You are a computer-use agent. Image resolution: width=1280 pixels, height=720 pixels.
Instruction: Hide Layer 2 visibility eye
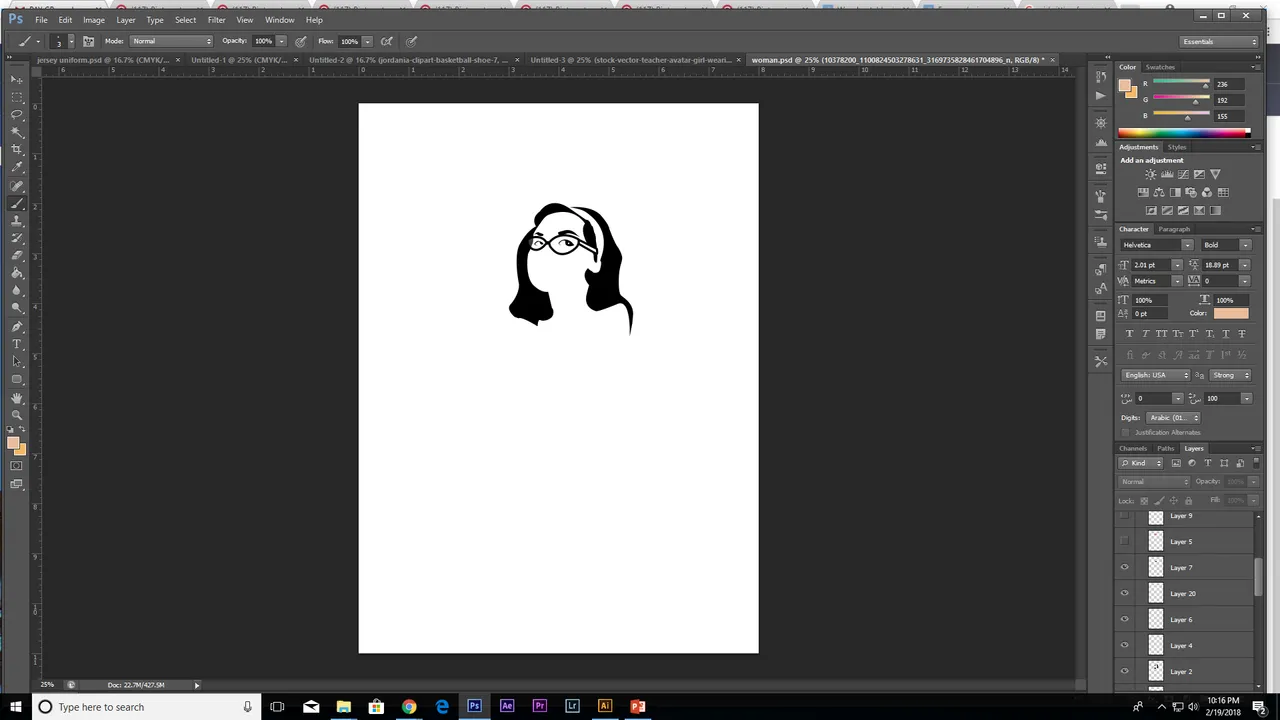pyautogui.click(x=1125, y=671)
